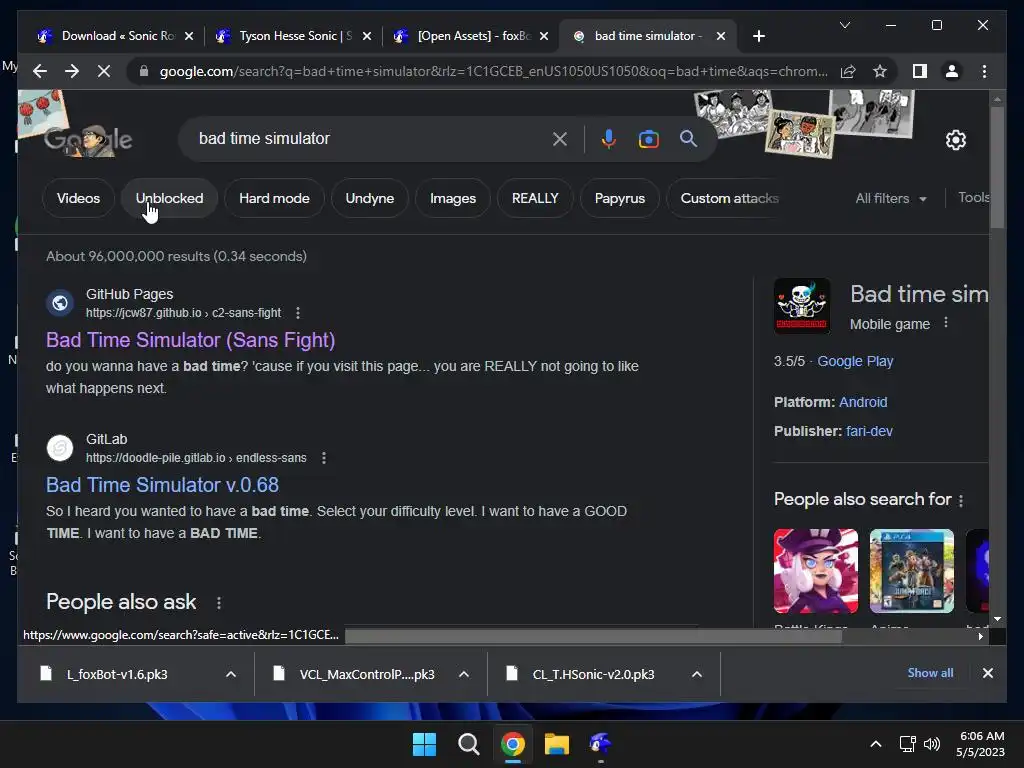Stop loading the page
Image resolution: width=1024 pixels, height=768 pixels.
(104, 71)
